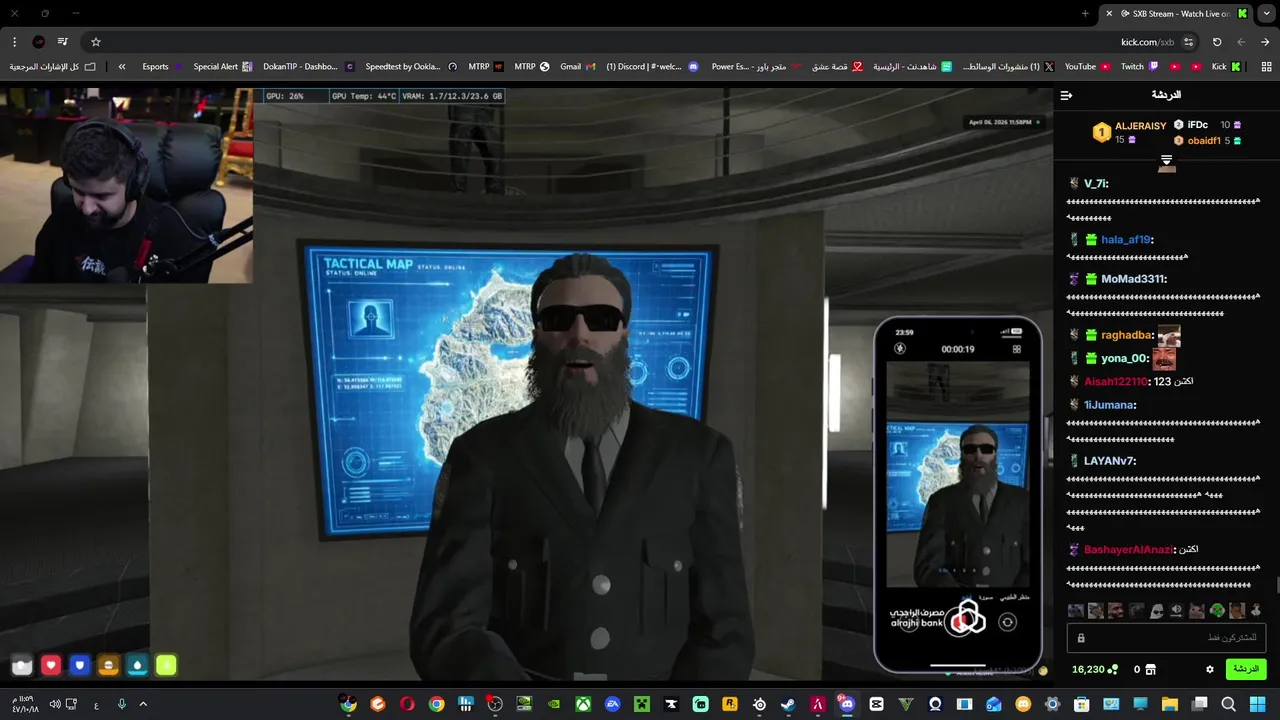Open Google Chrome from the taskbar
Image resolution: width=1280 pixels, height=720 pixels.
[x=437, y=704]
